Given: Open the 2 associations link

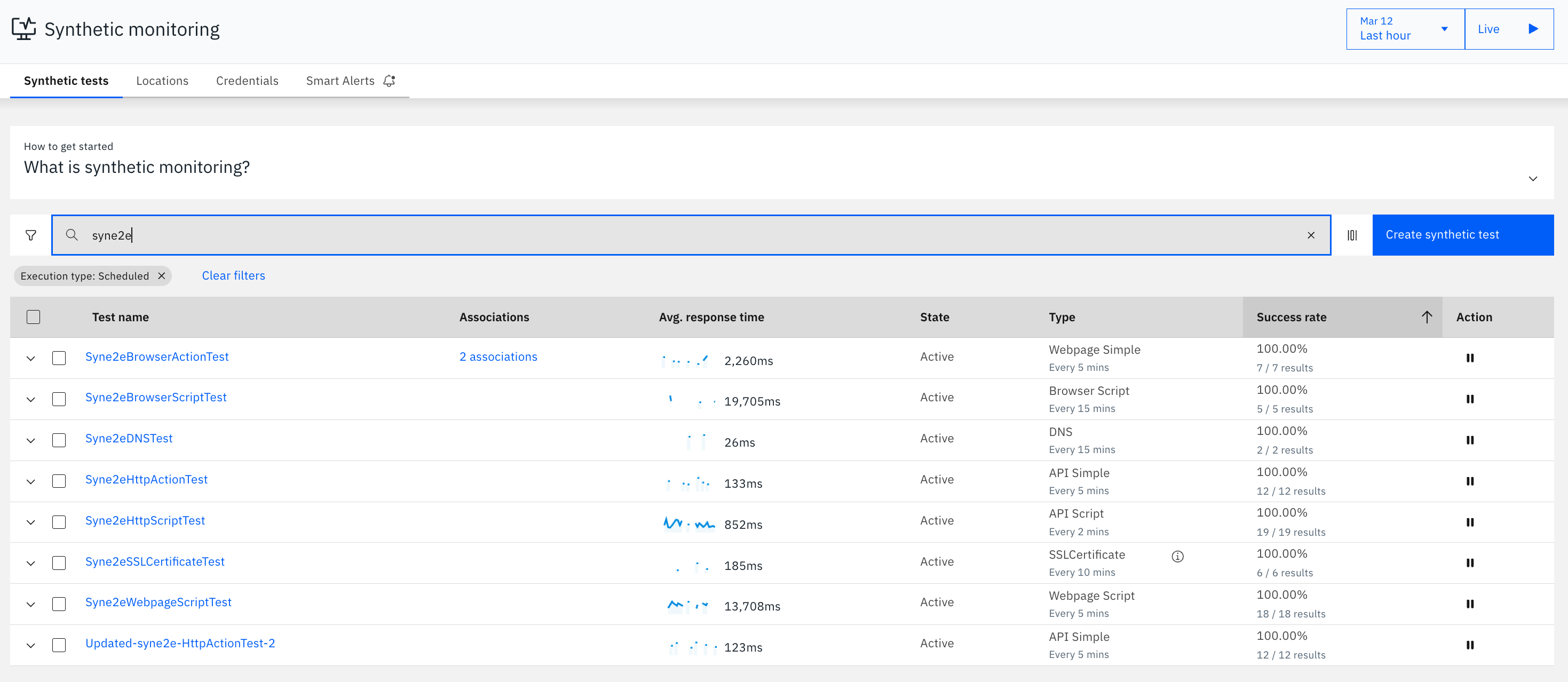Looking at the screenshot, I should click(x=498, y=356).
